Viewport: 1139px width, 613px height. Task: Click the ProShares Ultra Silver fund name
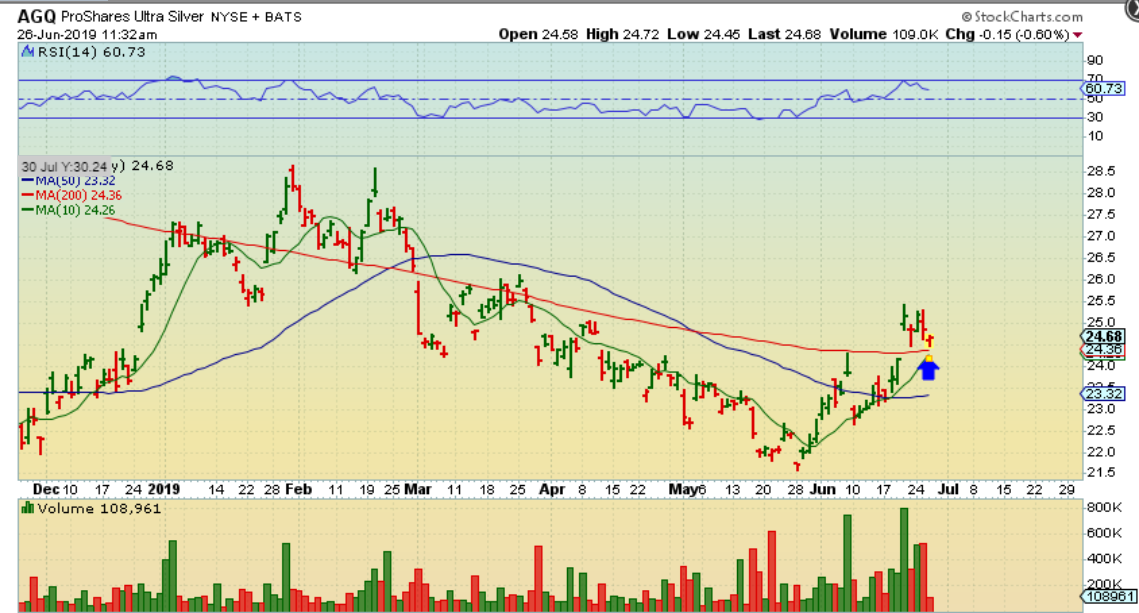pos(132,16)
